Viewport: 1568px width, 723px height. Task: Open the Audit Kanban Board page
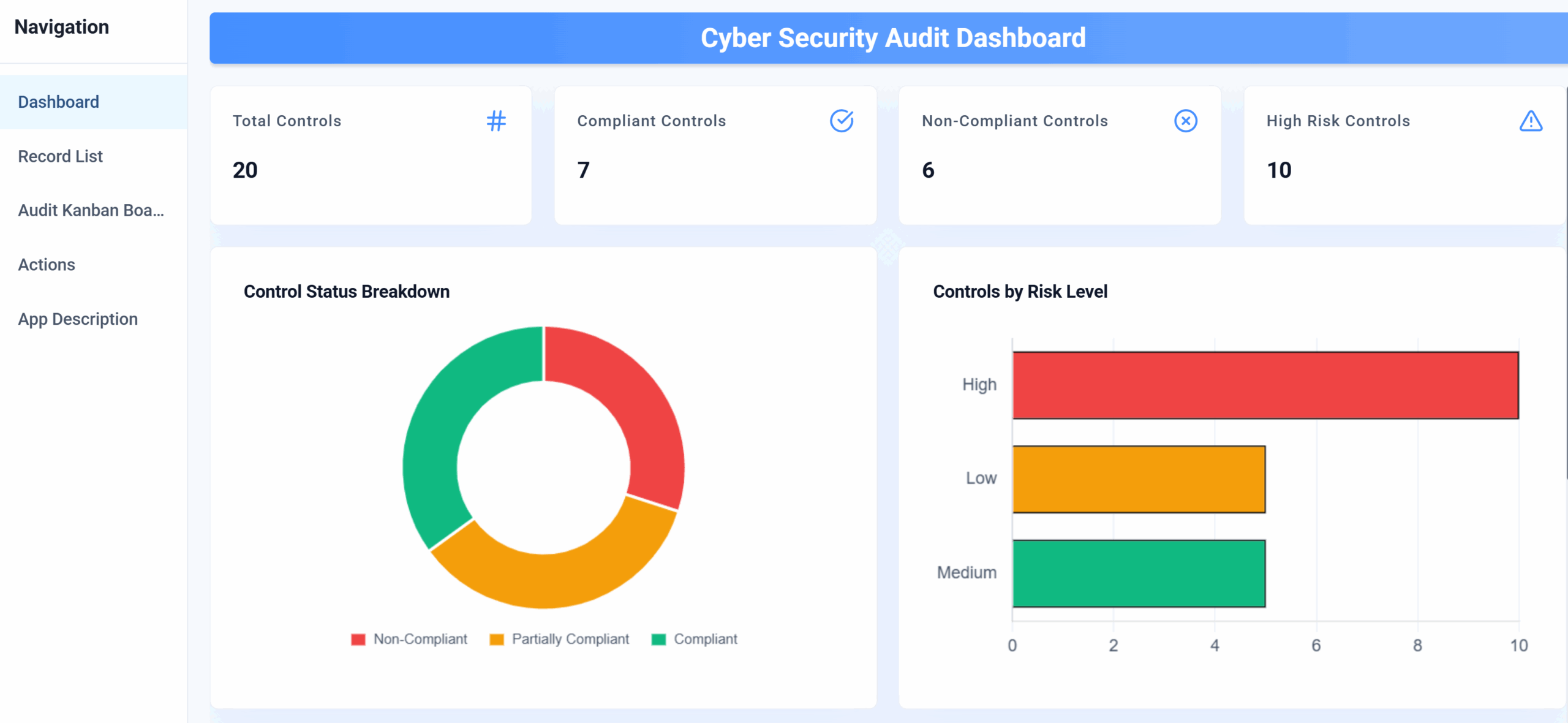(x=94, y=210)
